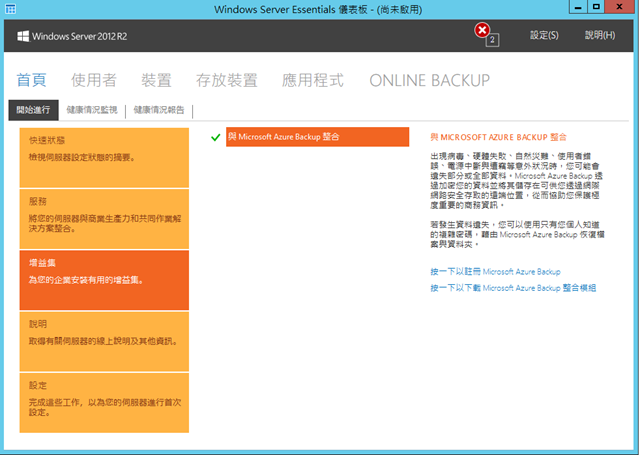640x455 pixels.
Task: Switch to the 使用者 tab
Action: coord(94,80)
